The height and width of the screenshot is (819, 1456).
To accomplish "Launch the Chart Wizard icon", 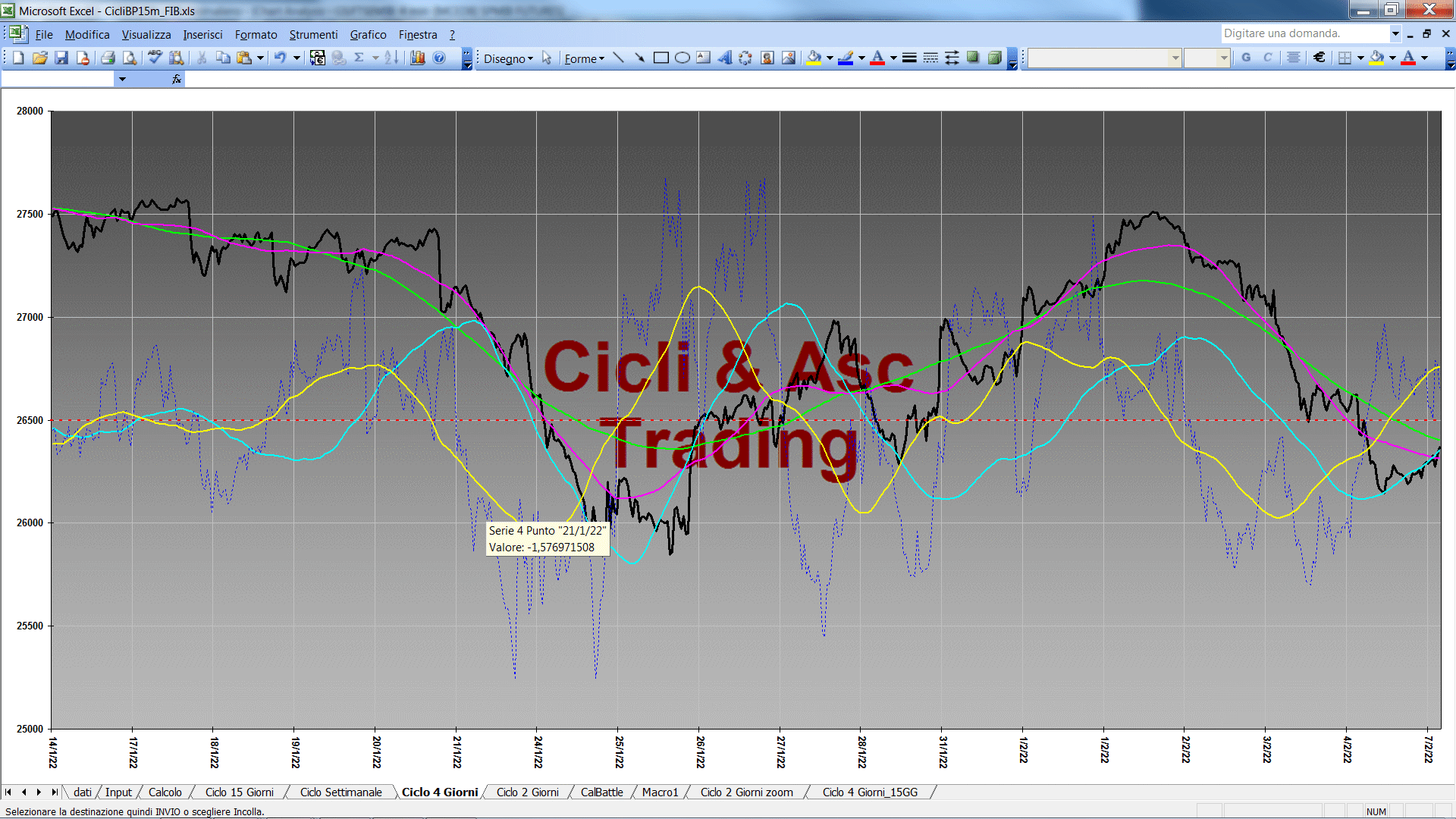I will (418, 58).
